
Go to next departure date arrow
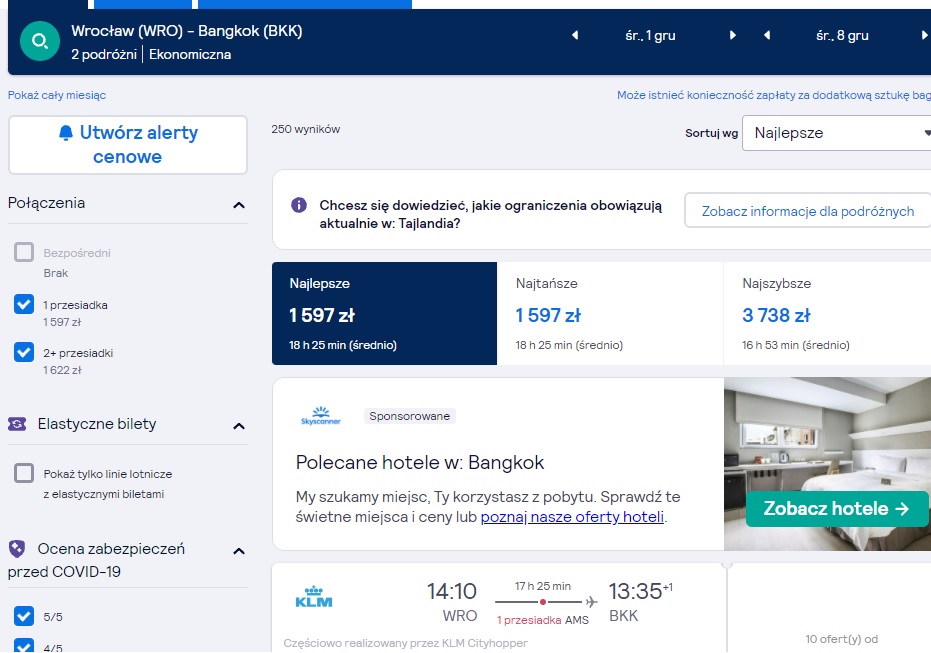tap(733, 36)
